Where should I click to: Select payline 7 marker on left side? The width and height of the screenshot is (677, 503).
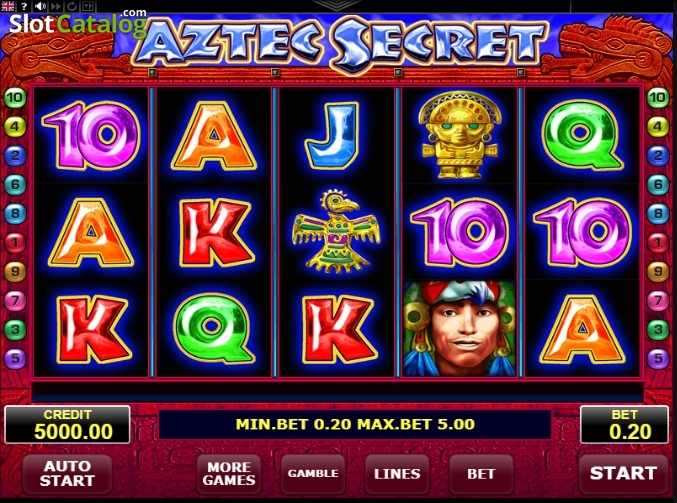[x=15, y=300]
